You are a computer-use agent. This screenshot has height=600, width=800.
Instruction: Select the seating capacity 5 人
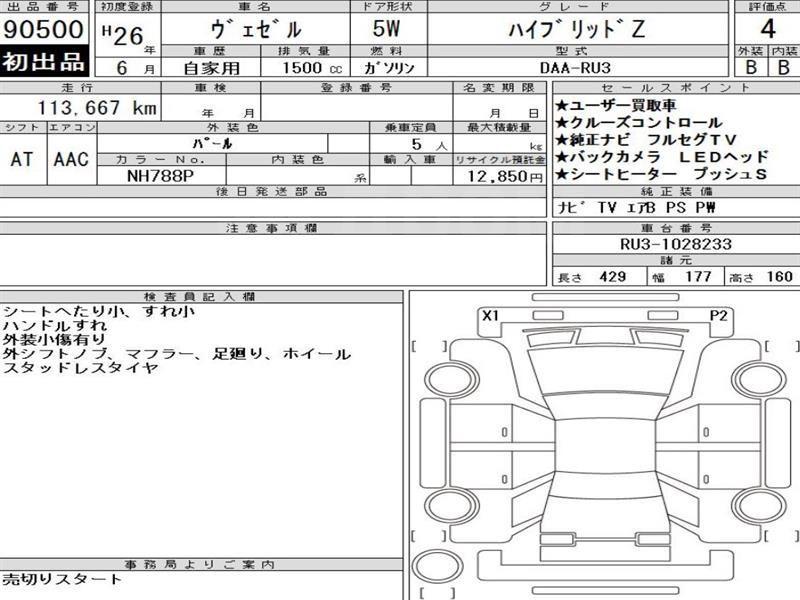pyautogui.click(x=429, y=144)
